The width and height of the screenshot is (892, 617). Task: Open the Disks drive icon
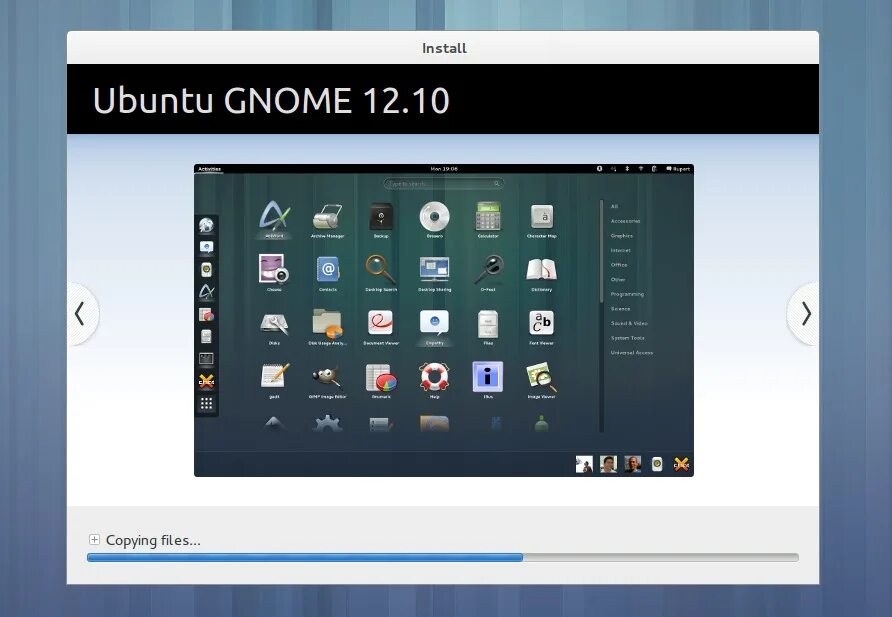click(274, 324)
